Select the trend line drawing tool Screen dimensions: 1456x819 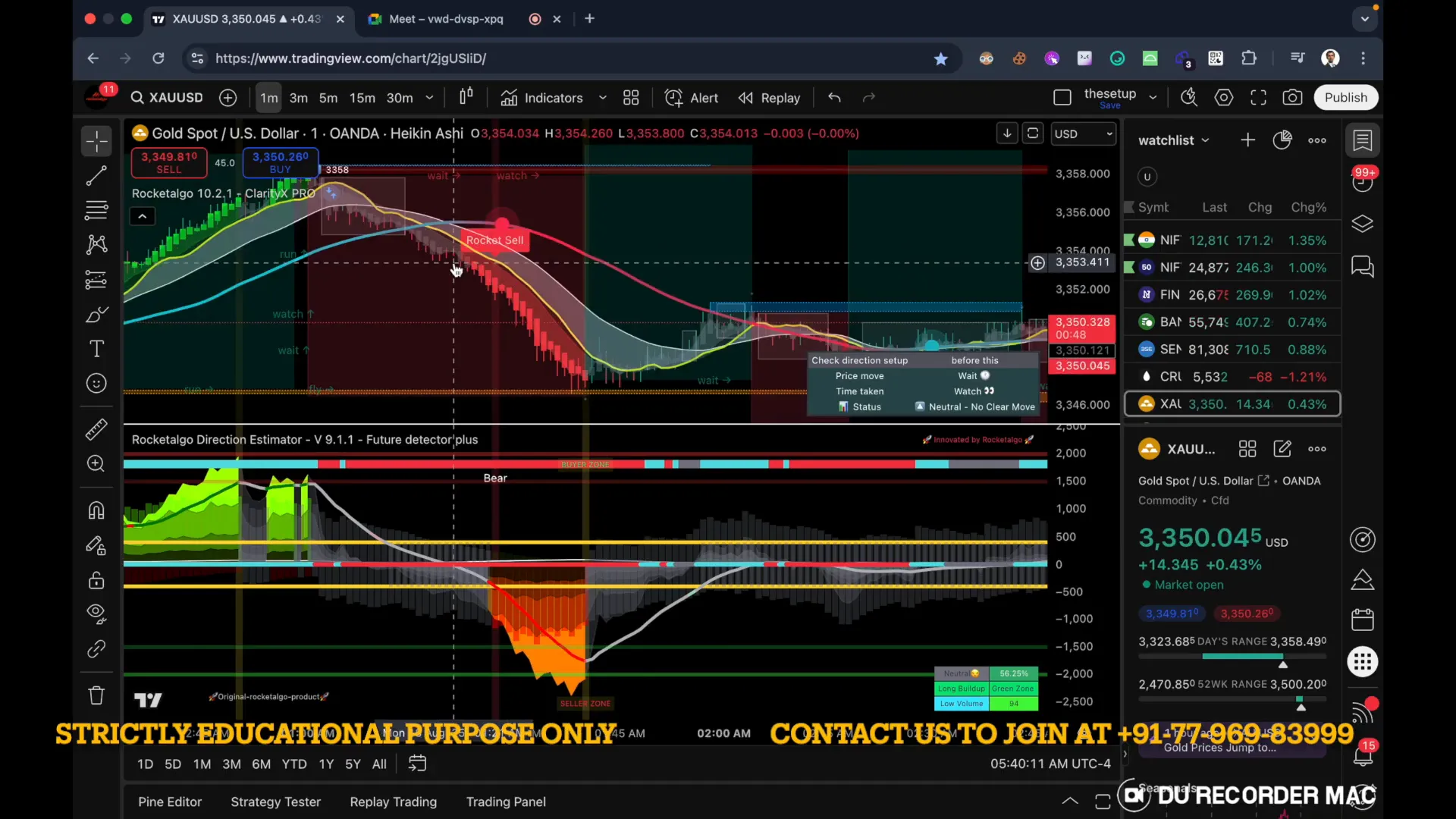pos(96,176)
